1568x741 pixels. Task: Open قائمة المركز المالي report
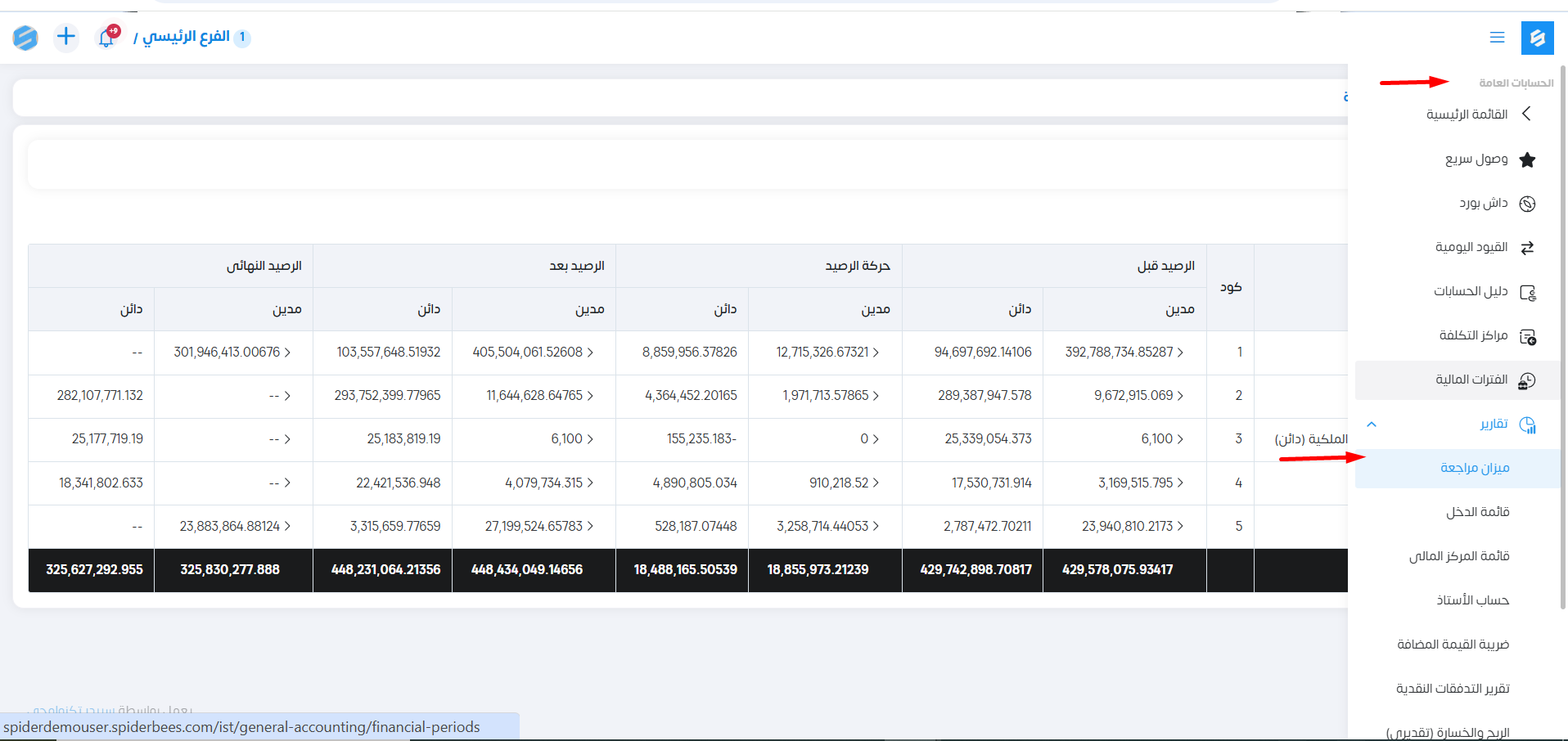[1458, 556]
